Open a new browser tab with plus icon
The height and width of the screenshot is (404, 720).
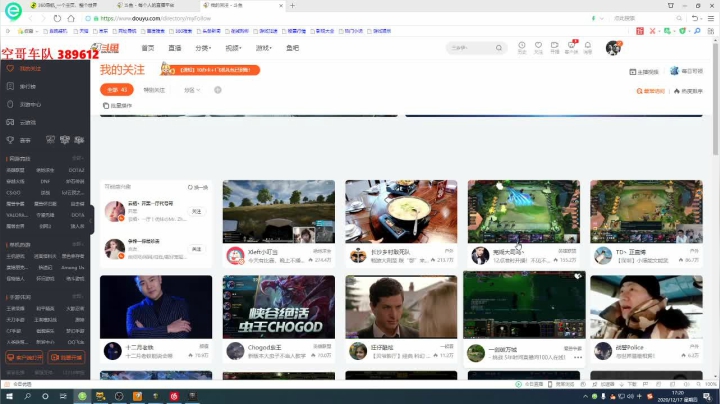pos(292,6)
